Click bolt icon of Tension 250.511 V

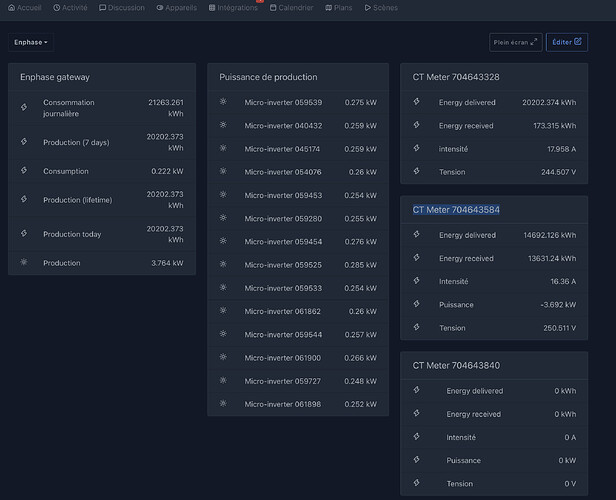pos(416,327)
